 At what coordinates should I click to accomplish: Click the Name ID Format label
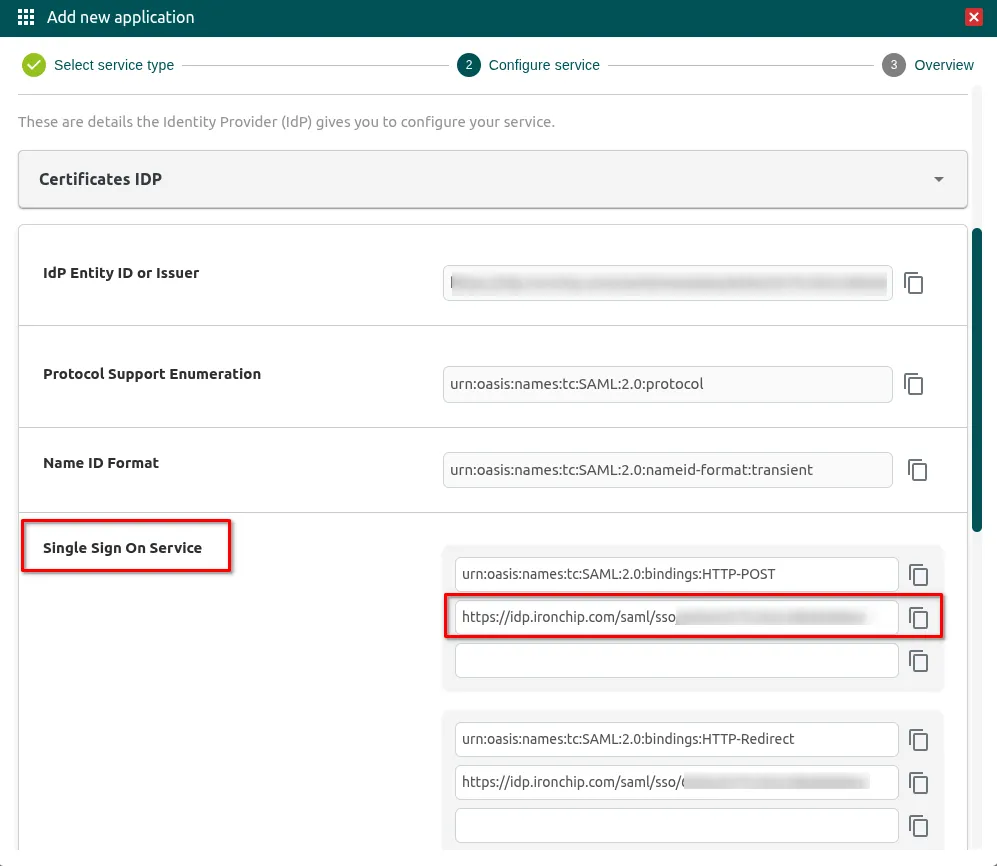[x=101, y=463]
